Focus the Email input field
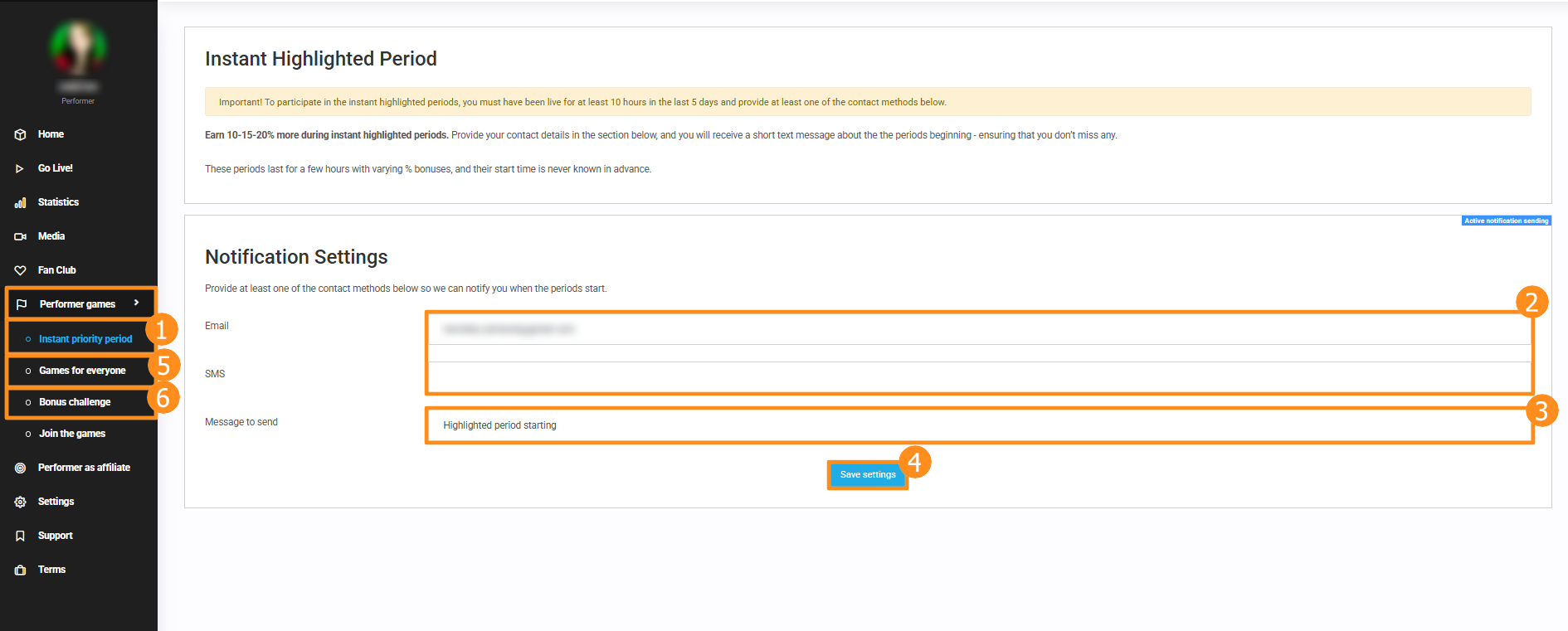This screenshot has height=631, width=1568. (x=979, y=329)
